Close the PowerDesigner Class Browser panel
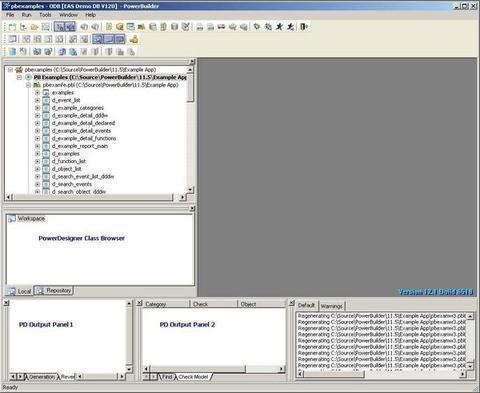This screenshot has height=393, width=480. point(192,208)
